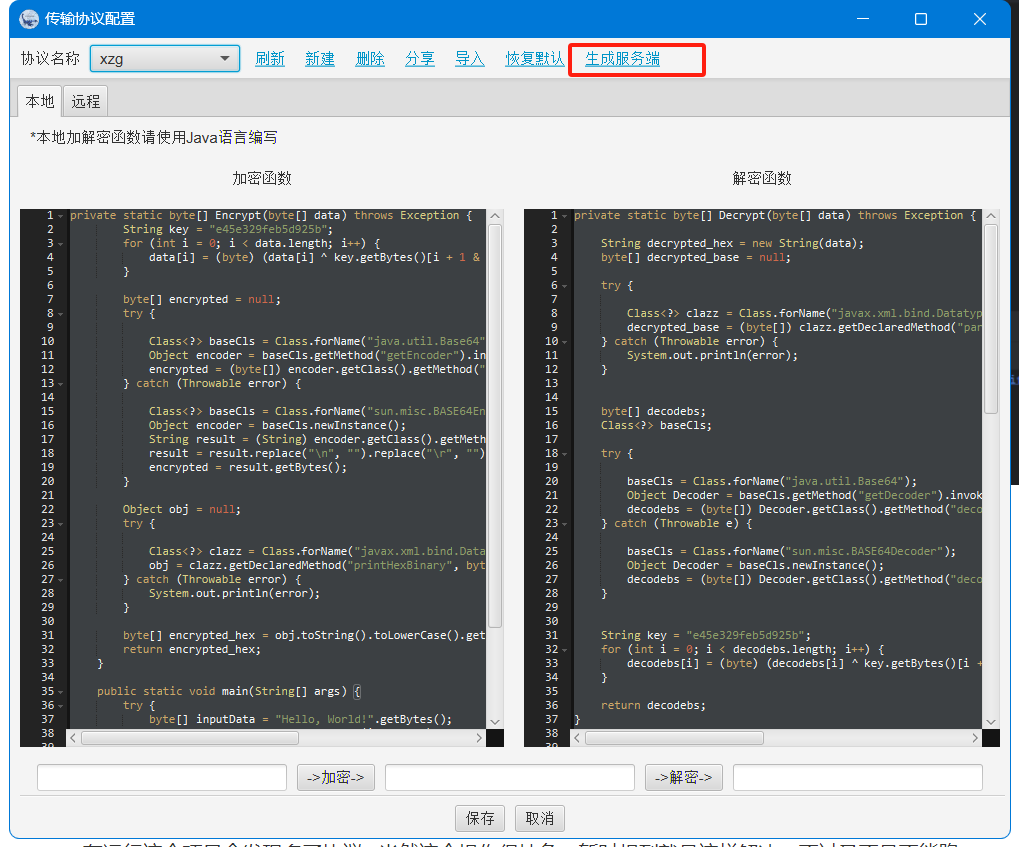The width and height of the screenshot is (1019, 847).
Task: Focus the plaintext input field left of 加密
Action: (162, 777)
